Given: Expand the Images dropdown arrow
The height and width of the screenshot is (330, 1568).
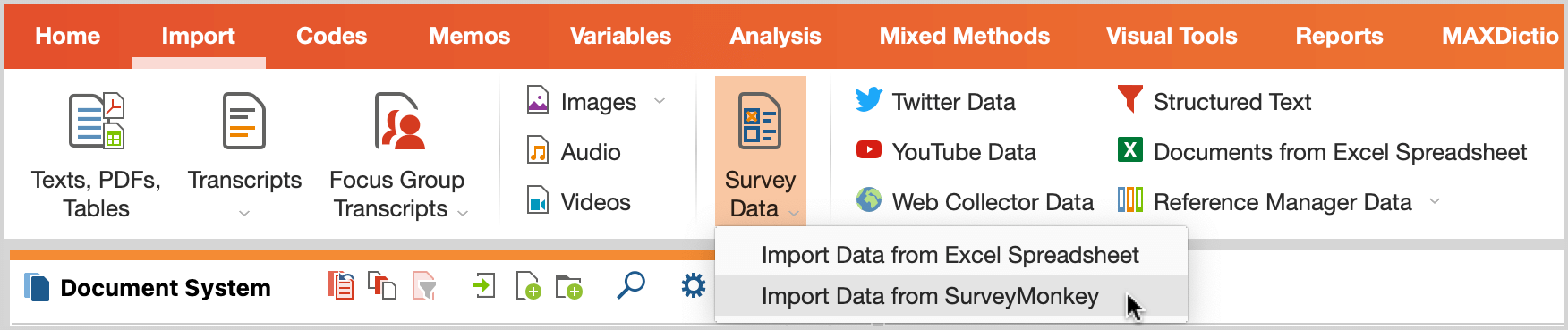Looking at the screenshot, I should coord(660,101).
